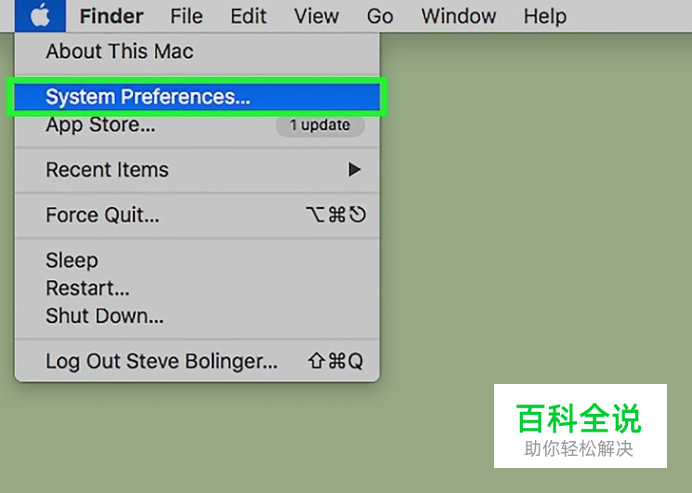692x493 pixels.
Task: Select App Store… menu entry
Action: click(197, 125)
